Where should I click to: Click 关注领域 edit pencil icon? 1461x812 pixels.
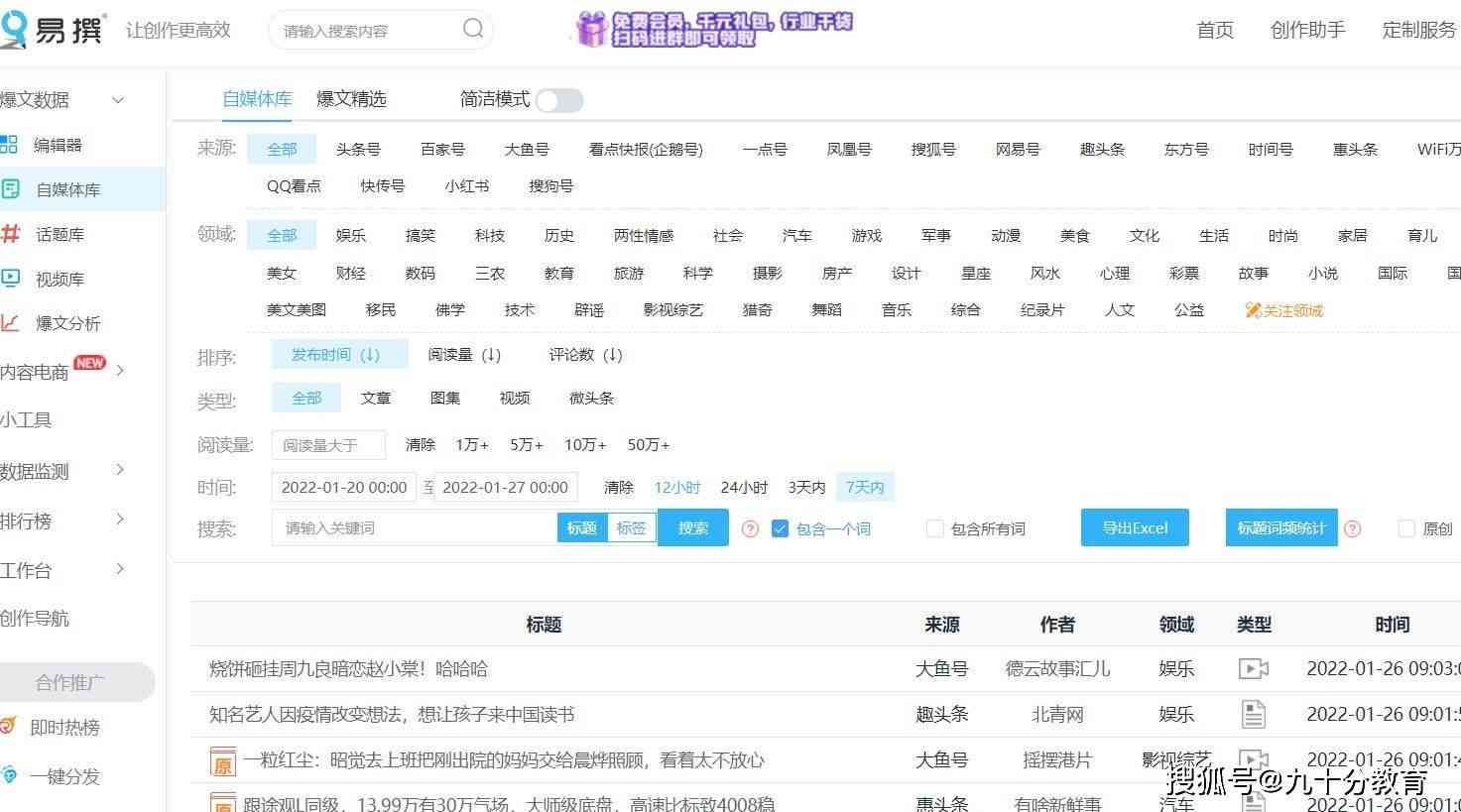pos(1253,310)
